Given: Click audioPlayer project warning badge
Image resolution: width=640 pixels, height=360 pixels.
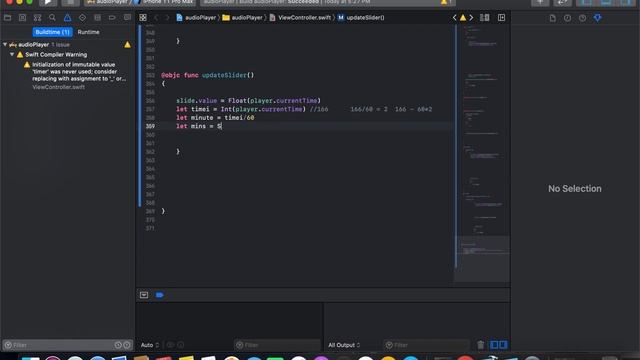Looking at the screenshot, I should tap(127, 44).
